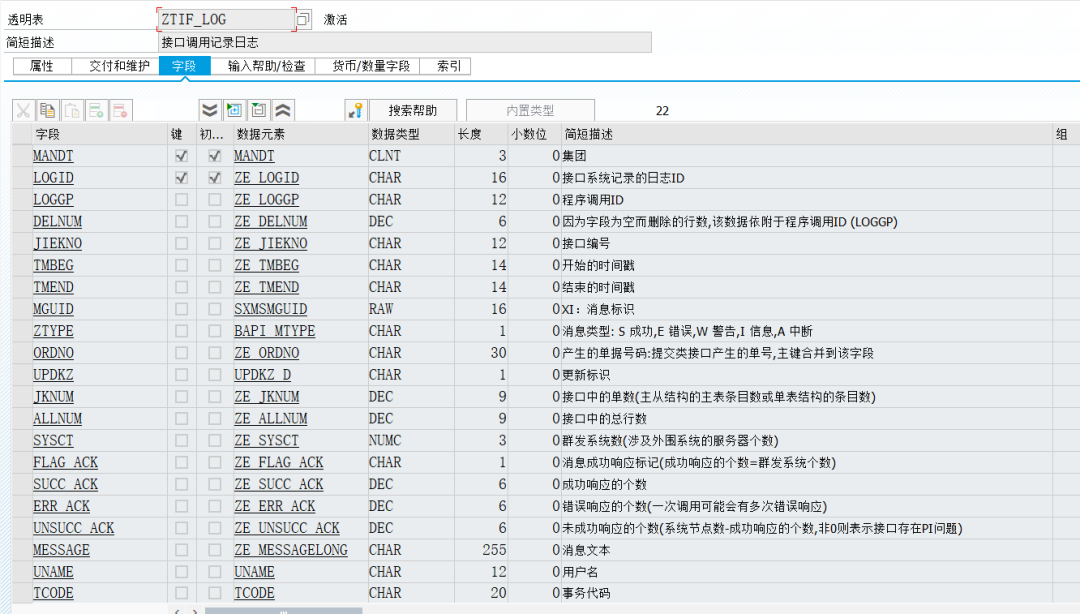Switch to the 属性 tab
This screenshot has height=614, width=1080.
pyautogui.click(x=42, y=66)
